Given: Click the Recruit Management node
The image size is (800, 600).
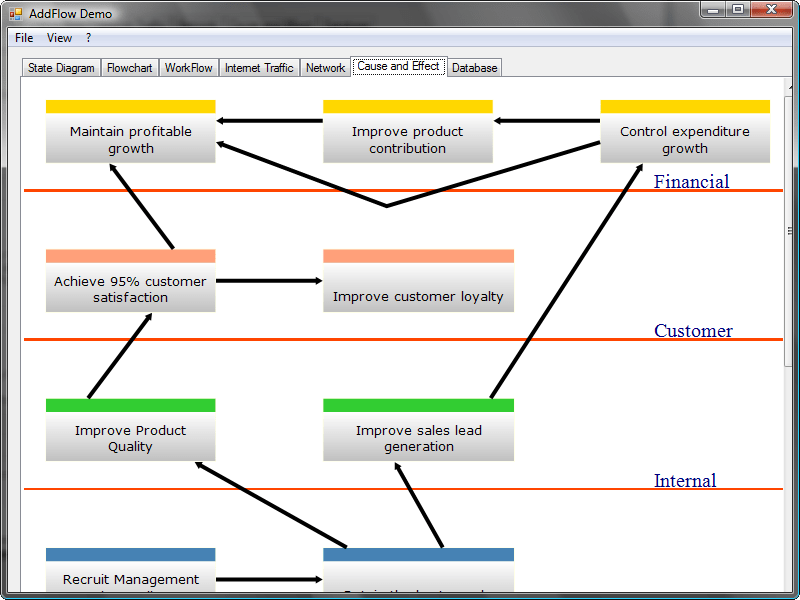Looking at the screenshot, I should [x=130, y=580].
